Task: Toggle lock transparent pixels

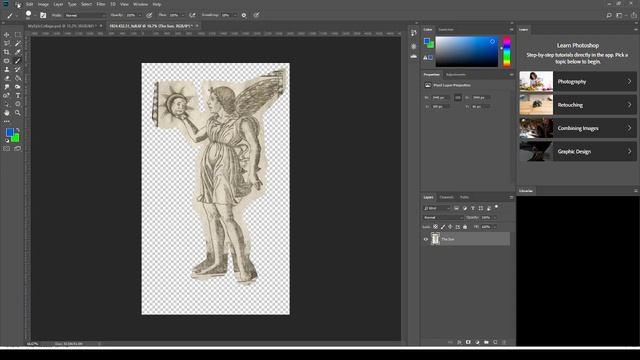Action: click(x=436, y=227)
